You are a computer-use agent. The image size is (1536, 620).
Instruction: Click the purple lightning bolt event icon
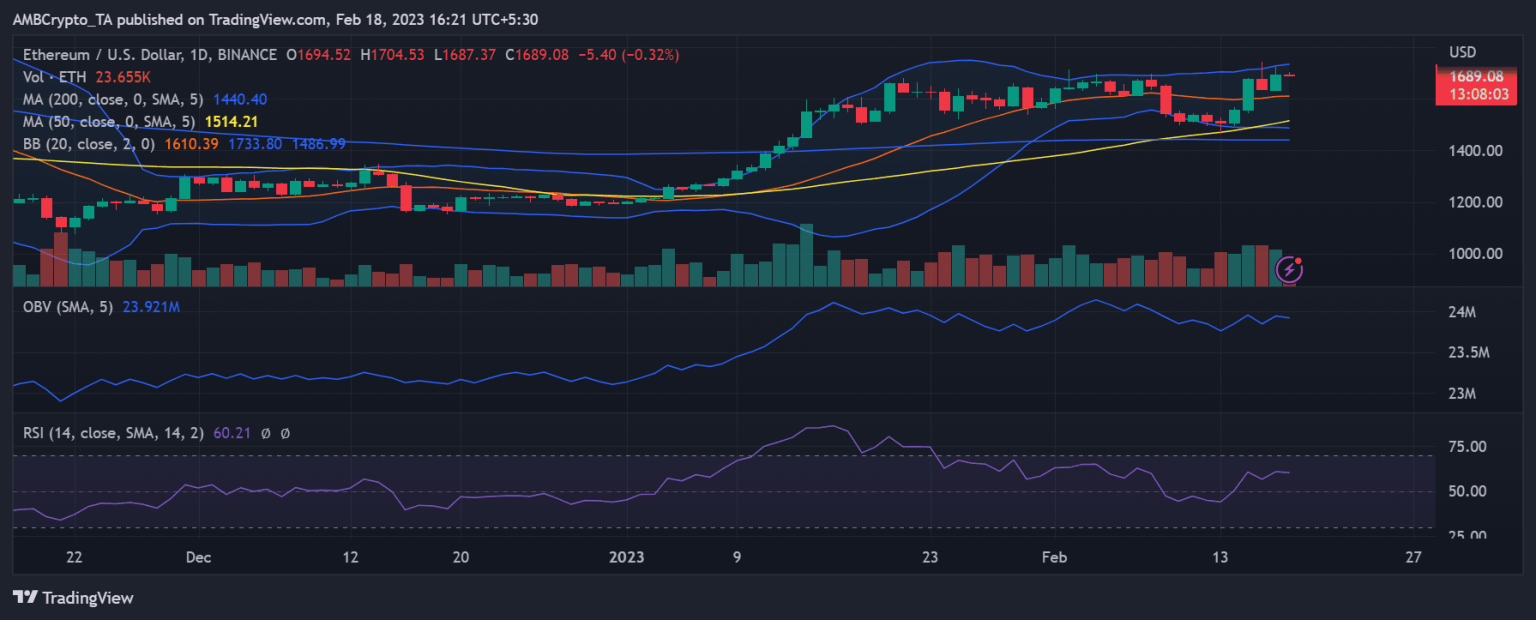click(x=1291, y=269)
